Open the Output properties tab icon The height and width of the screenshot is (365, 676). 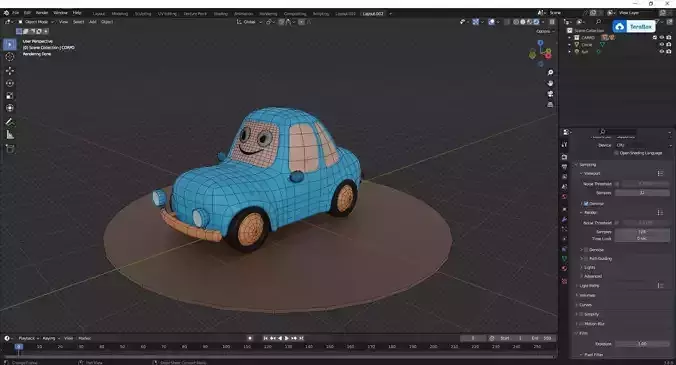pos(564,167)
